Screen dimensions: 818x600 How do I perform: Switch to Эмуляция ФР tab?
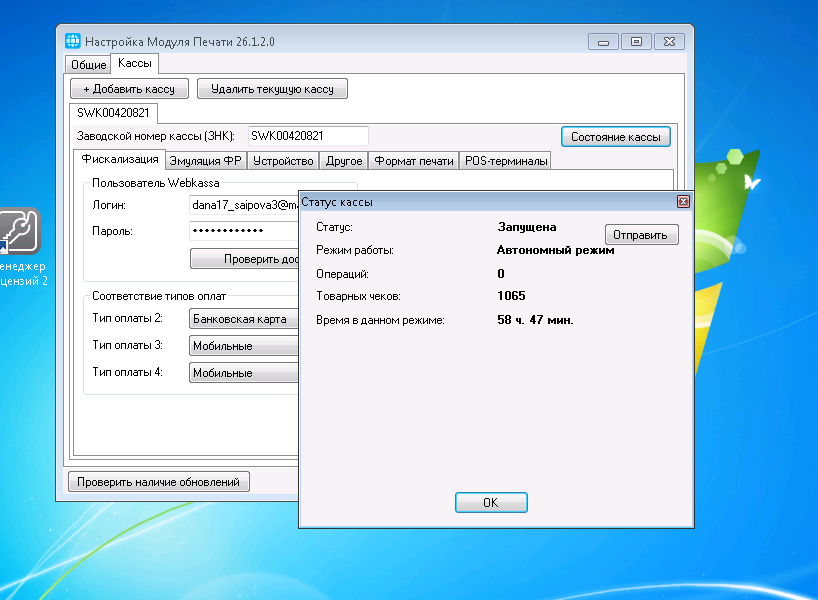[206, 161]
